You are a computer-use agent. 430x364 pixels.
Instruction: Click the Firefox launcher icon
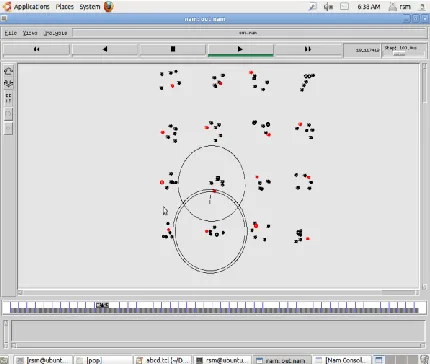(x=109, y=6)
